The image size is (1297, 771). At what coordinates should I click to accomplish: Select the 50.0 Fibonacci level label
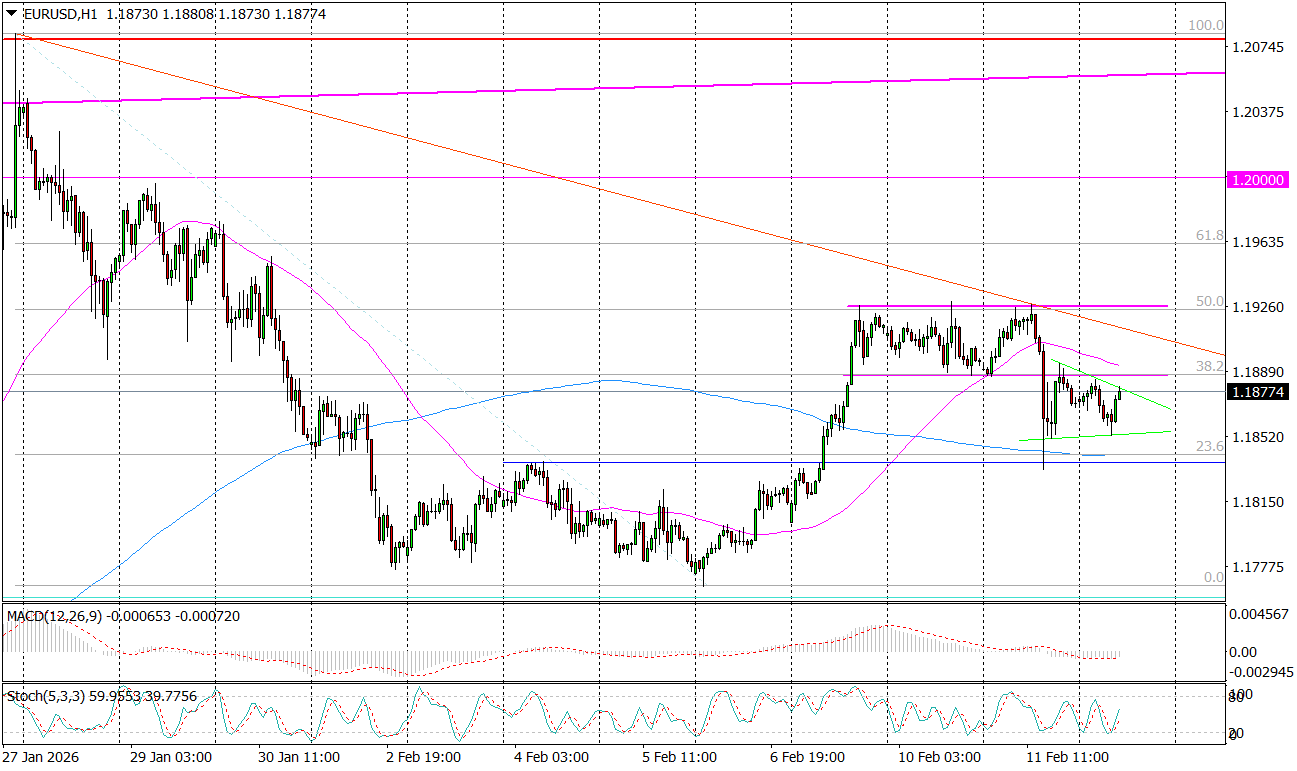1211,301
